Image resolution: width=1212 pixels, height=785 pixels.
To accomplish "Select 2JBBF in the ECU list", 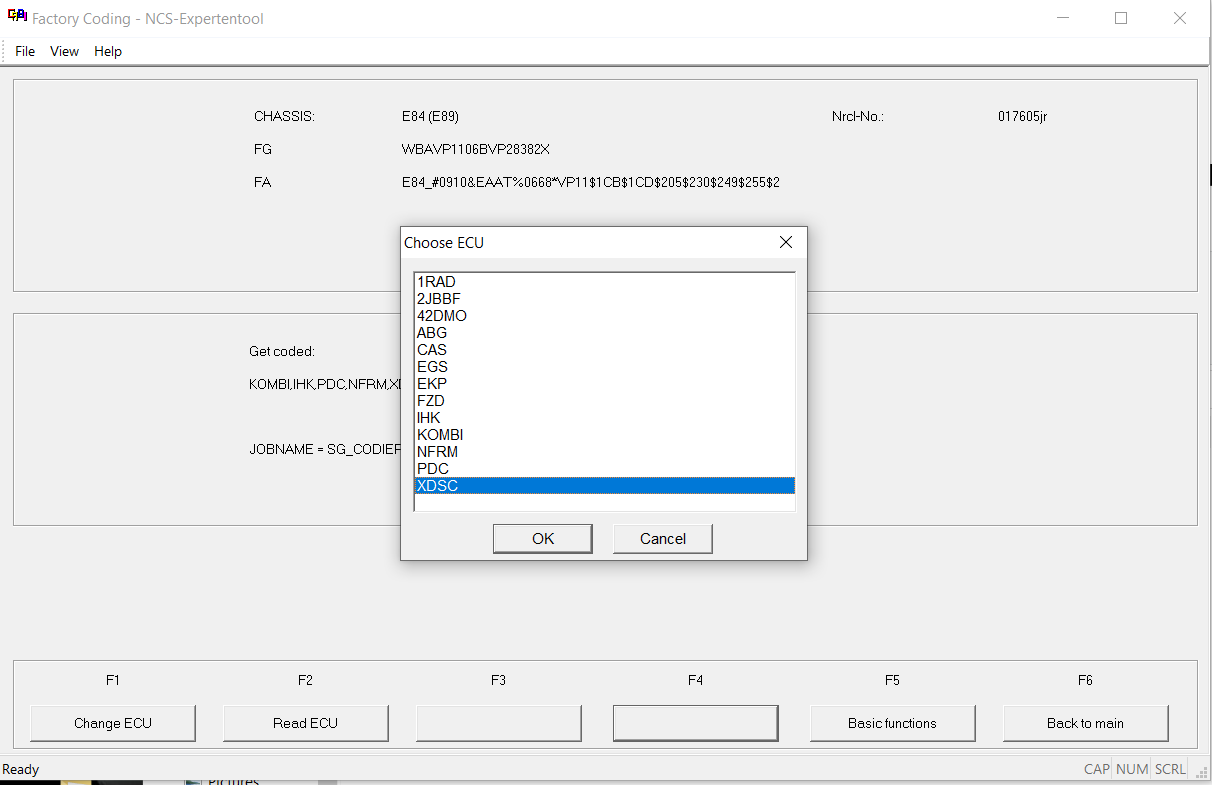I will 604,299.
